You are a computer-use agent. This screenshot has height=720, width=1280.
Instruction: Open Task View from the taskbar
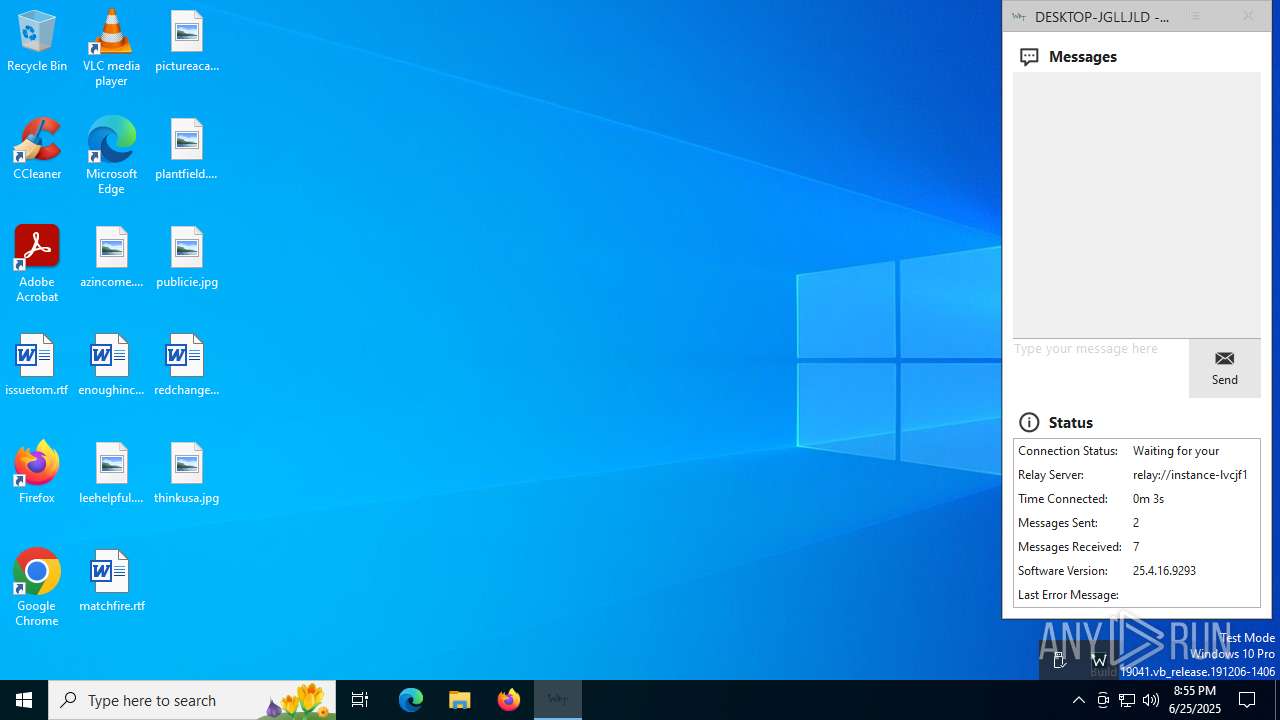(360, 700)
